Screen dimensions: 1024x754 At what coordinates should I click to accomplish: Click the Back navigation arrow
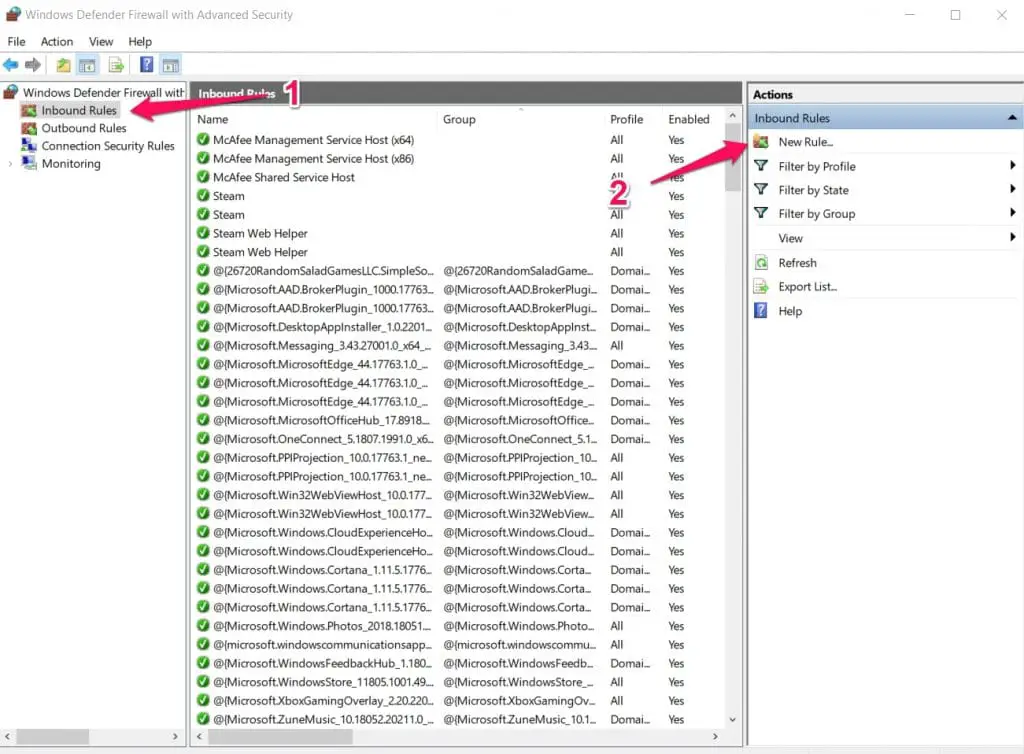11,64
